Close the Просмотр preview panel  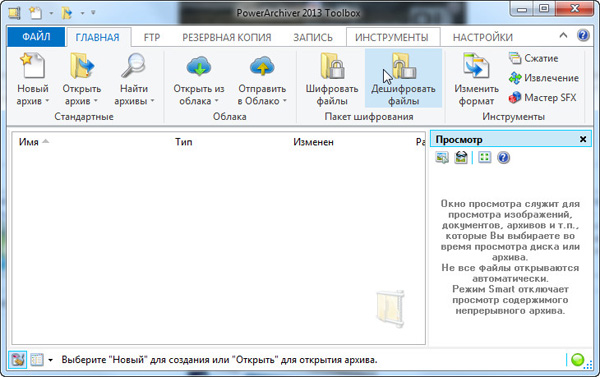tap(583, 139)
